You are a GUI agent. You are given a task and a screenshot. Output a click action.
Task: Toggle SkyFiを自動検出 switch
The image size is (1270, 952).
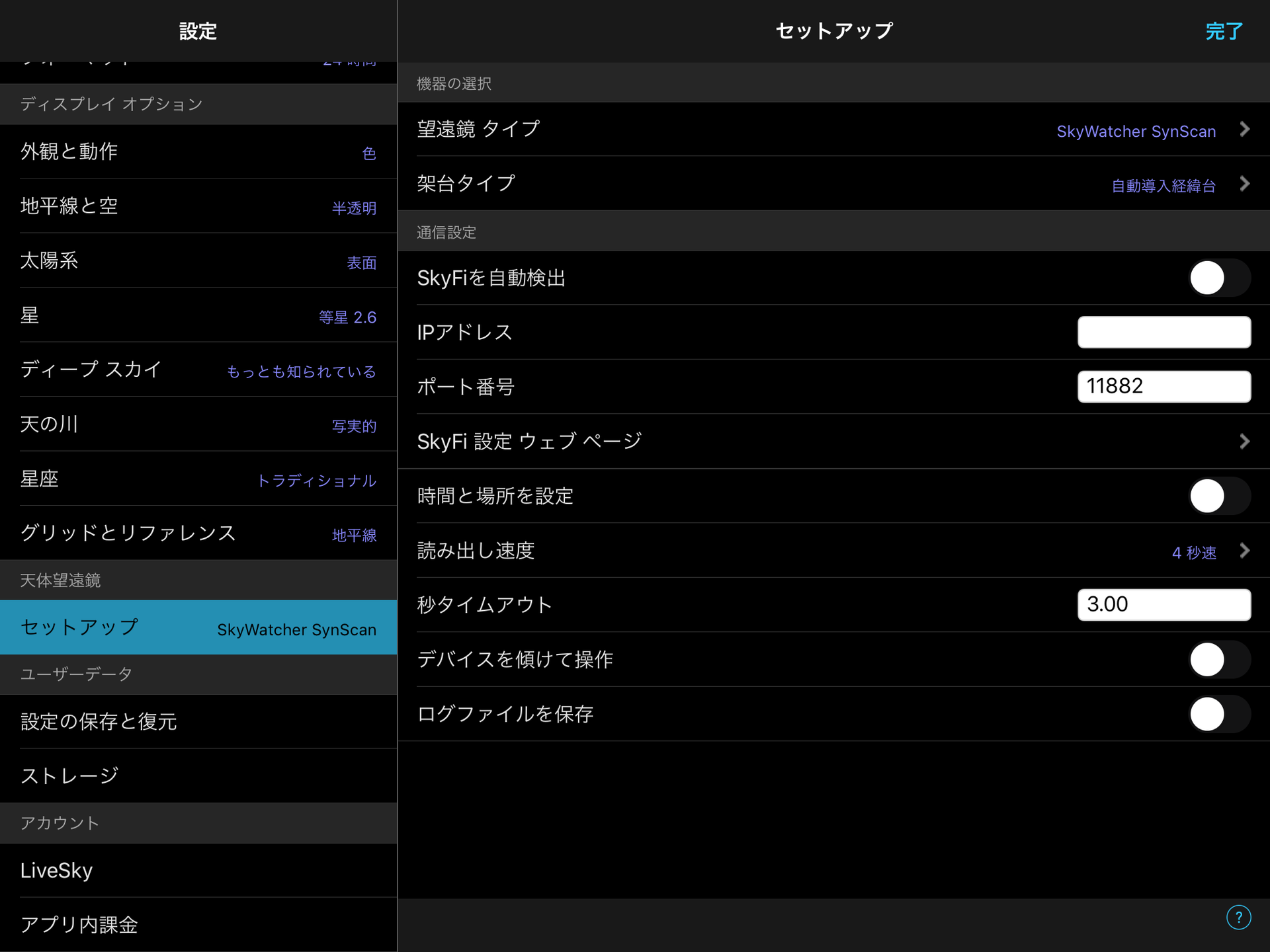[1219, 278]
